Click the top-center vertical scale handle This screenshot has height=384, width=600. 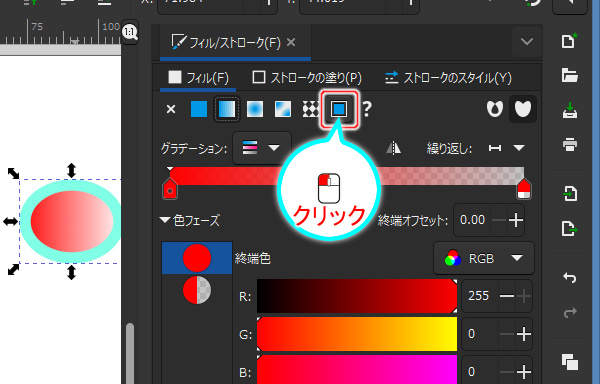71,170
